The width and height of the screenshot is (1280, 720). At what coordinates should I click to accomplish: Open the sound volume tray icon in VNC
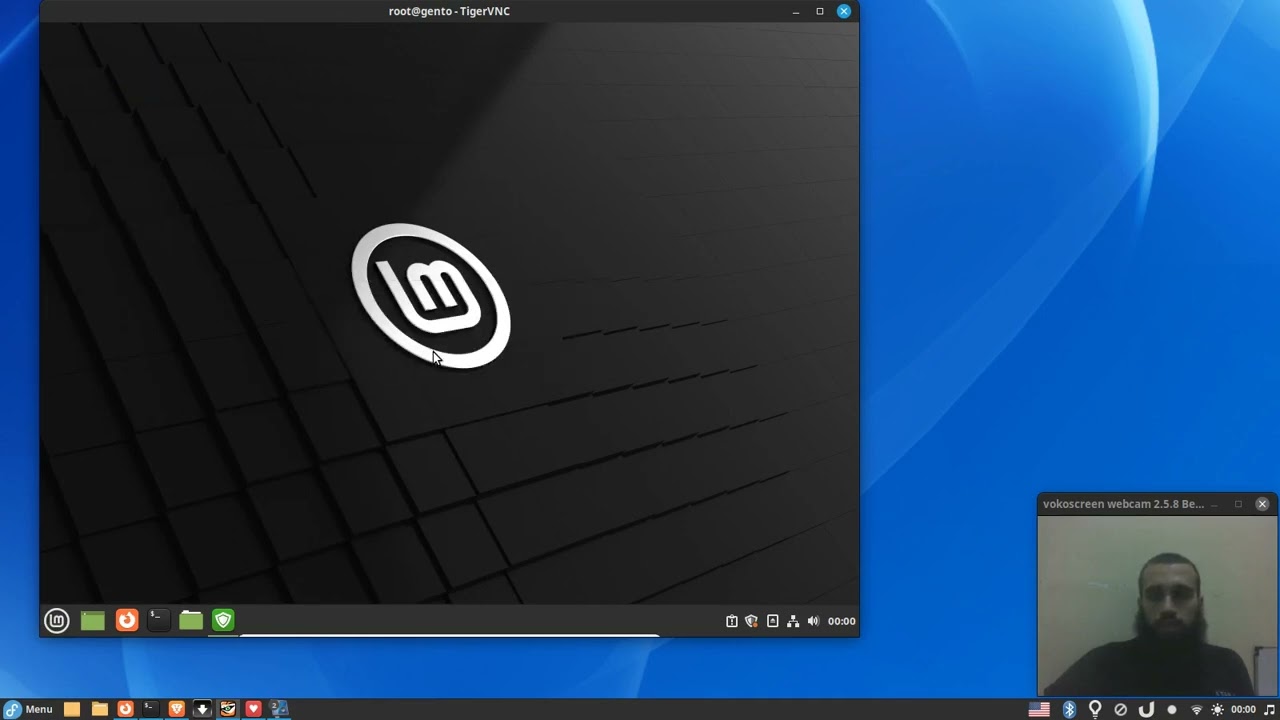pos(813,621)
